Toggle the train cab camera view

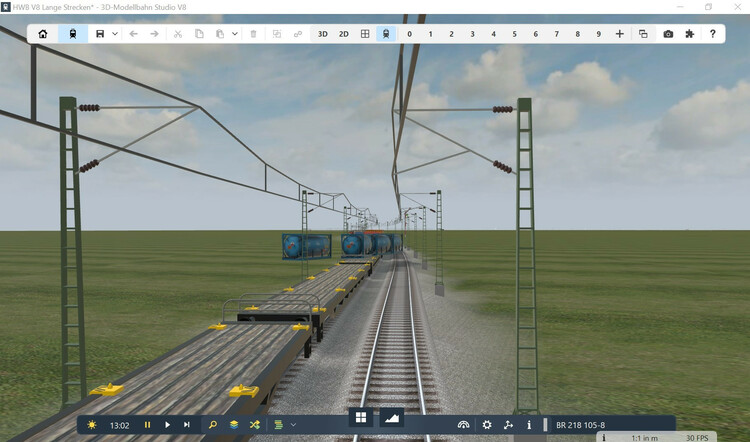[x=386, y=34]
